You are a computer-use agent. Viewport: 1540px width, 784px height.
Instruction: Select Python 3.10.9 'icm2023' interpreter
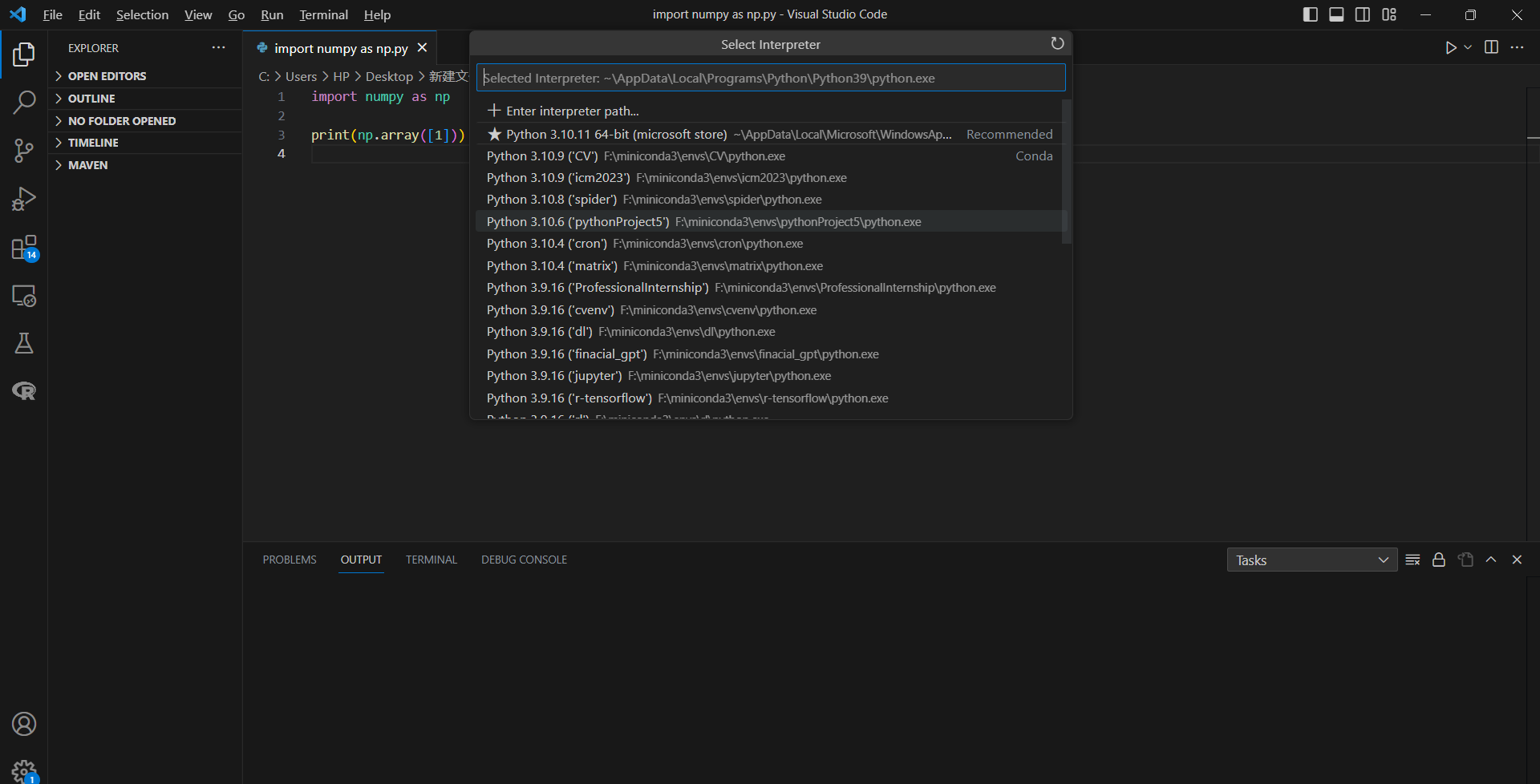[769, 178]
